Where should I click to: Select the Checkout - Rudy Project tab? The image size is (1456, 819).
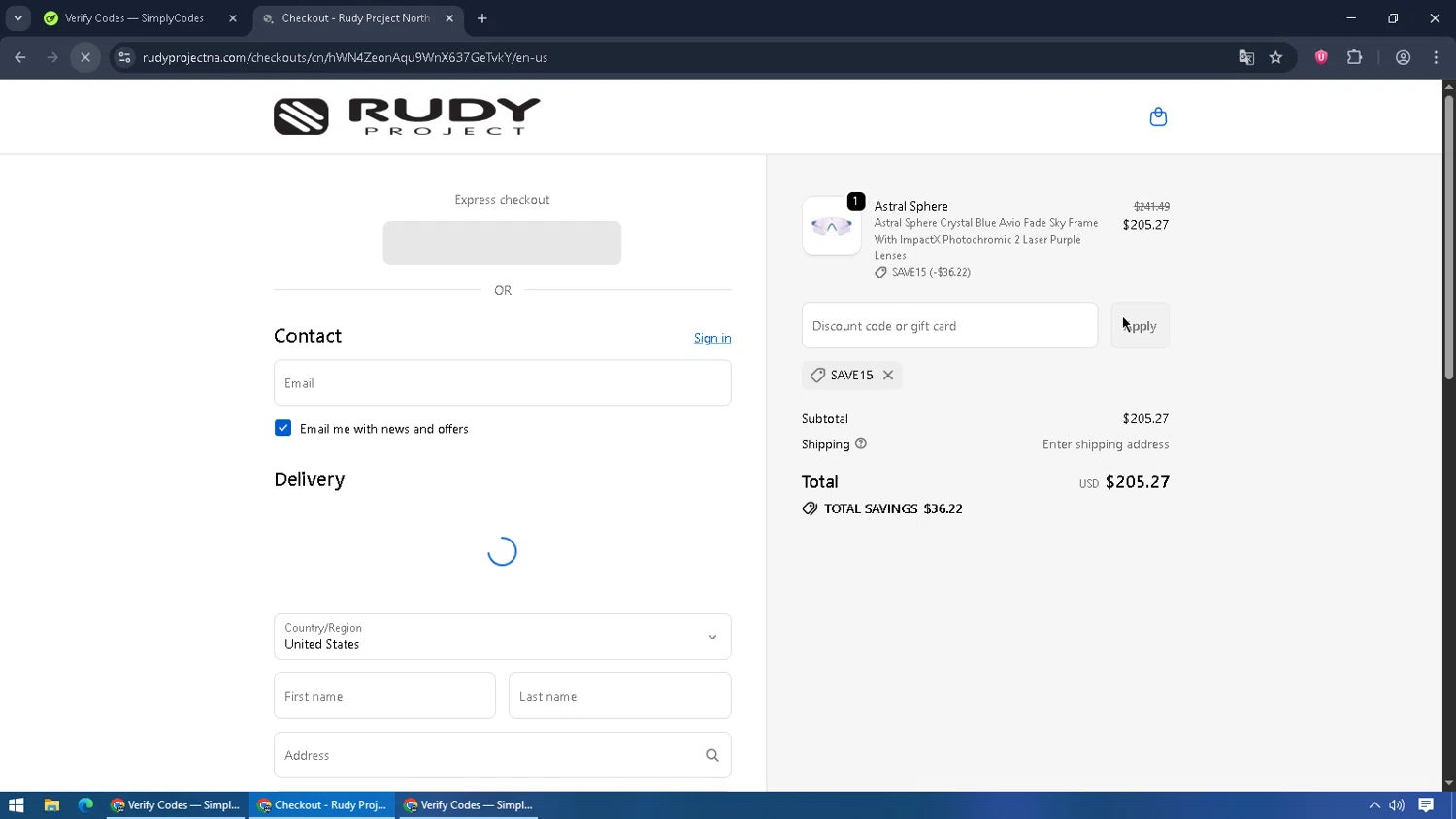[x=355, y=18]
